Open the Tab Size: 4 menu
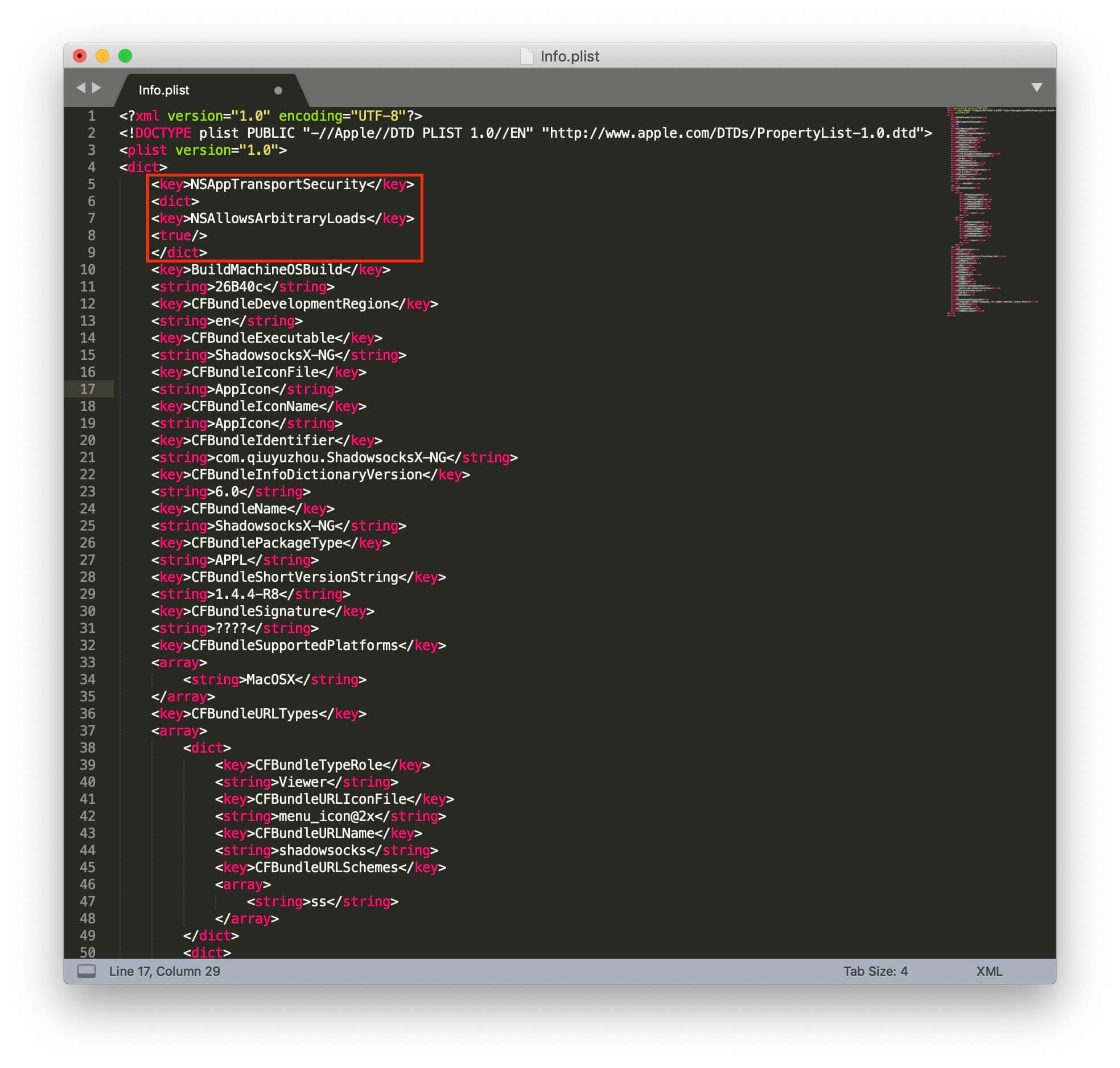The height and width of the screenshot is (1068, 1120). click(x=875, y=971)
